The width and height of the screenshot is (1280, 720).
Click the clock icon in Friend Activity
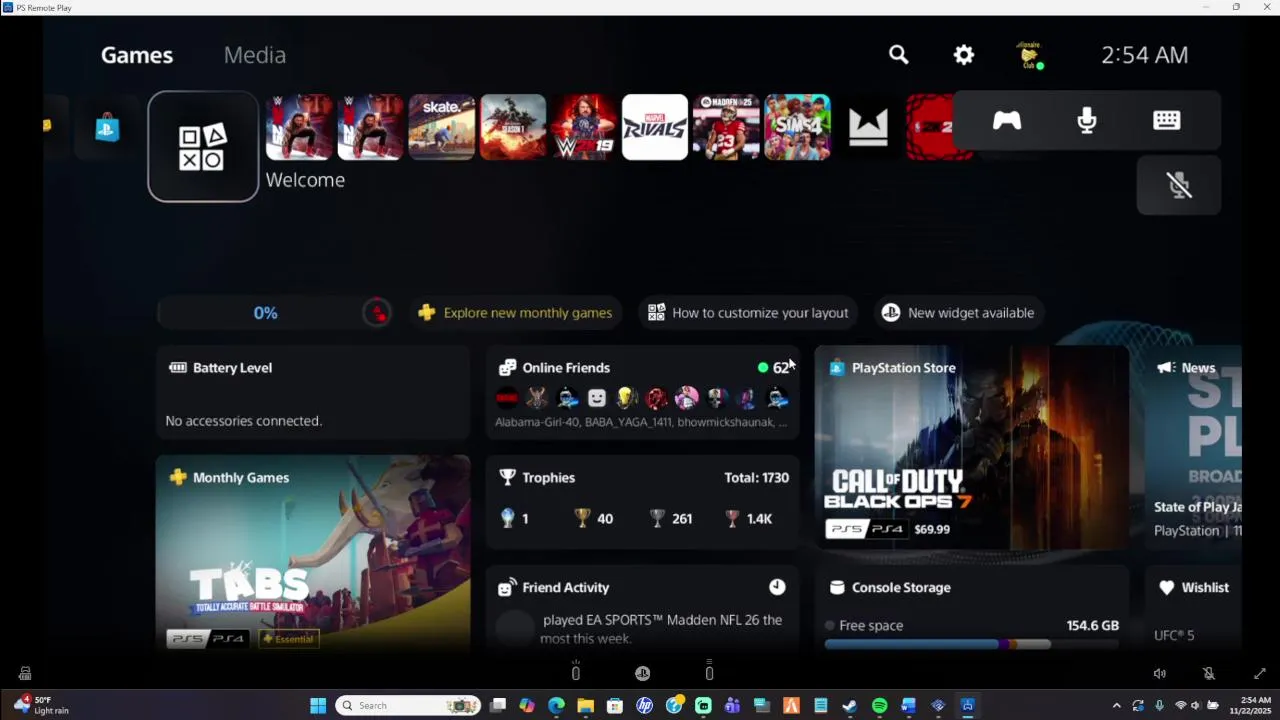tap(777, 587)
